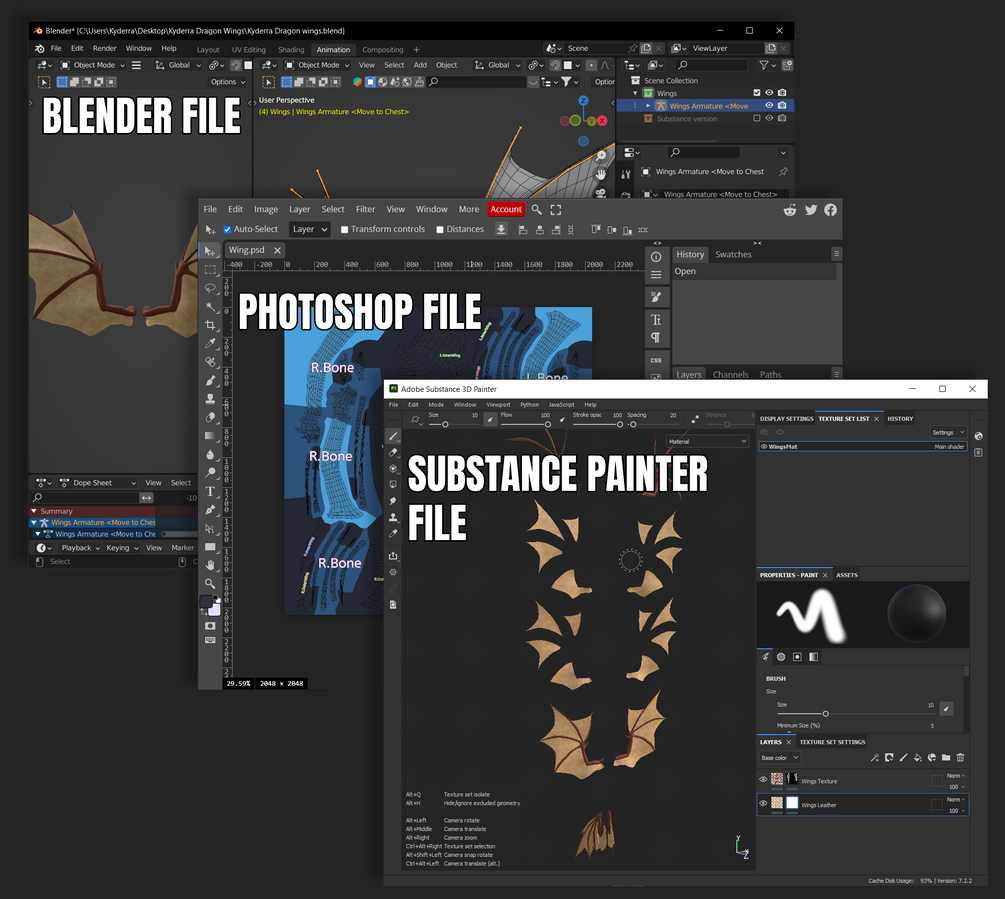Select the Brush tool in Photoshop toolbar
This screenshot has height=899, width=1005.
point(210,380)
